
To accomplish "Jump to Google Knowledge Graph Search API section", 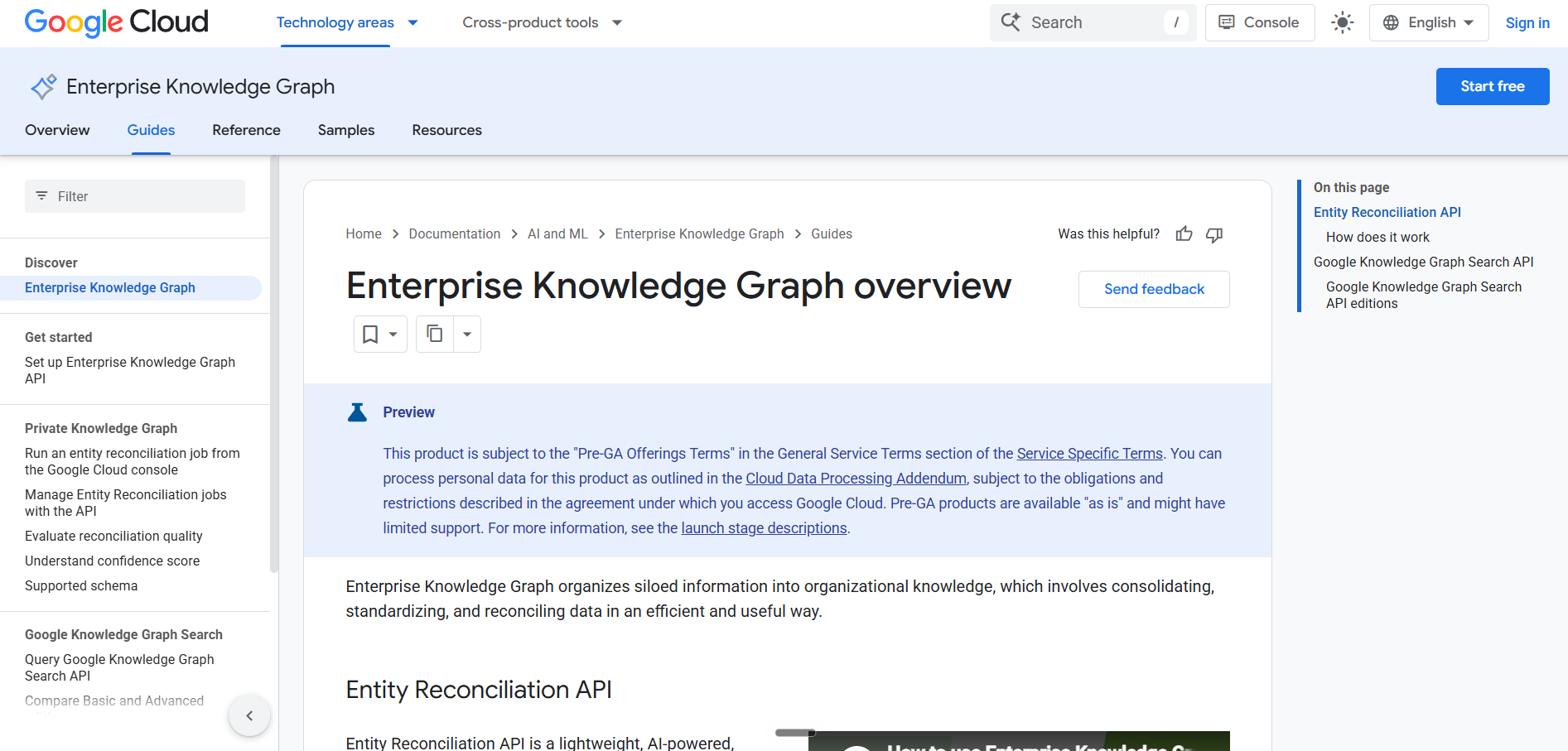I will click(1423, 262).
